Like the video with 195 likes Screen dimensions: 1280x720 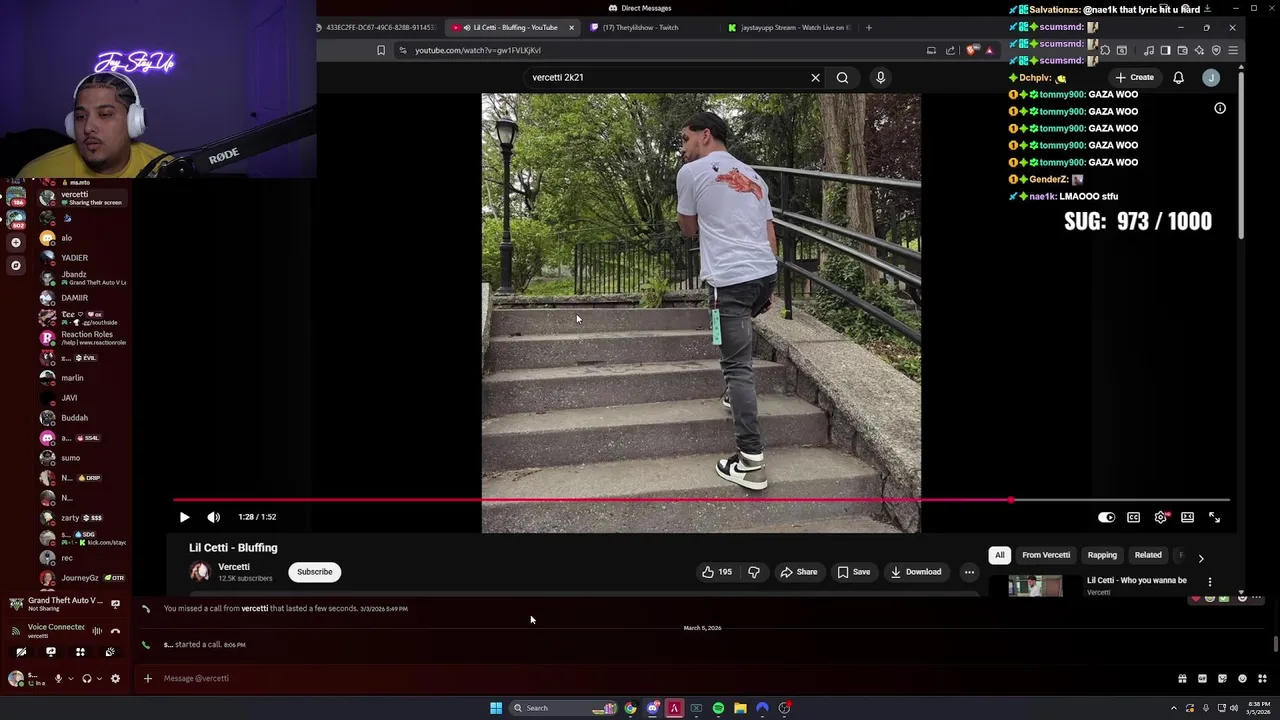coord(716,572)
